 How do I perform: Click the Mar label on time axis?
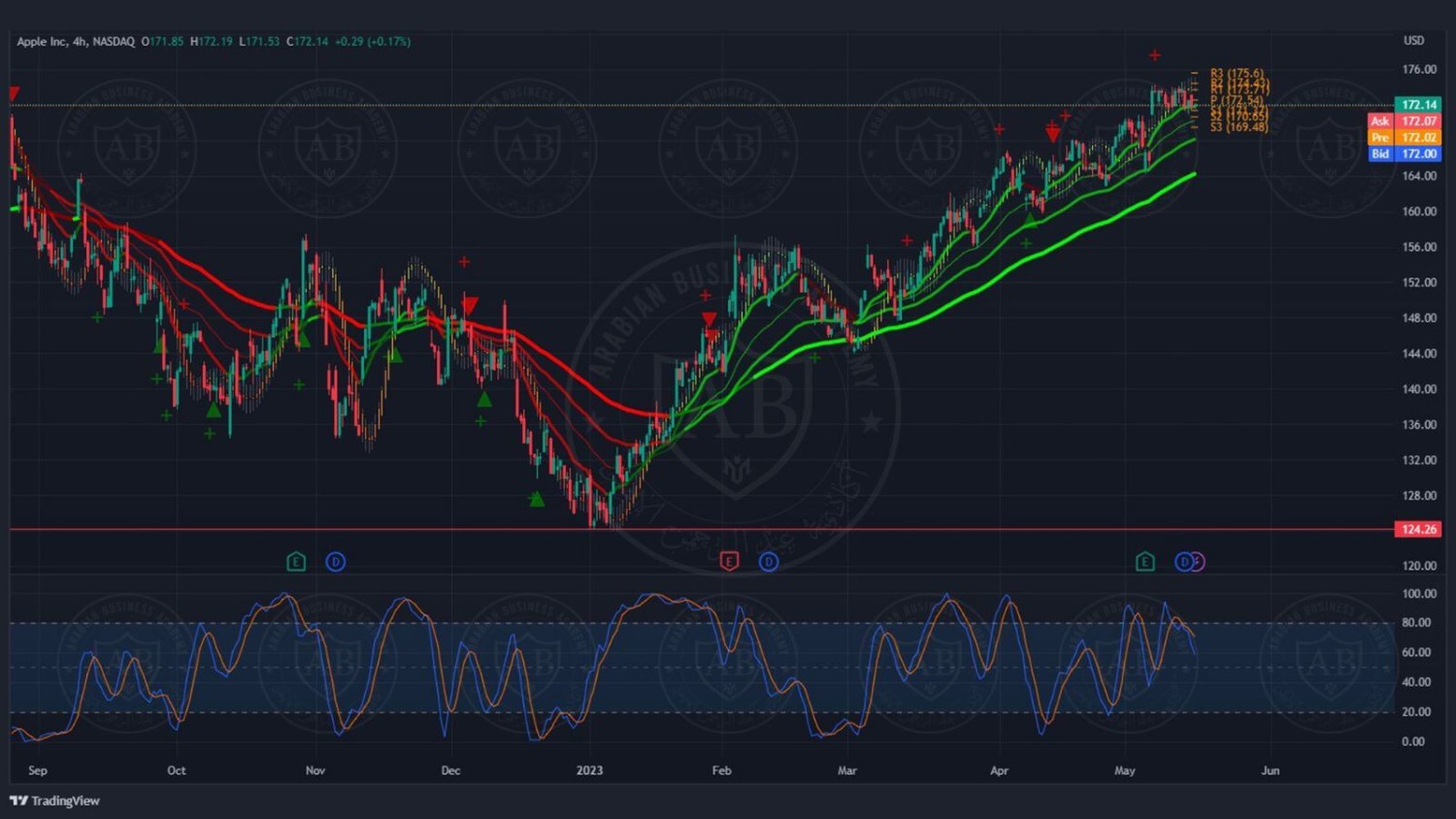coord(847,770)
